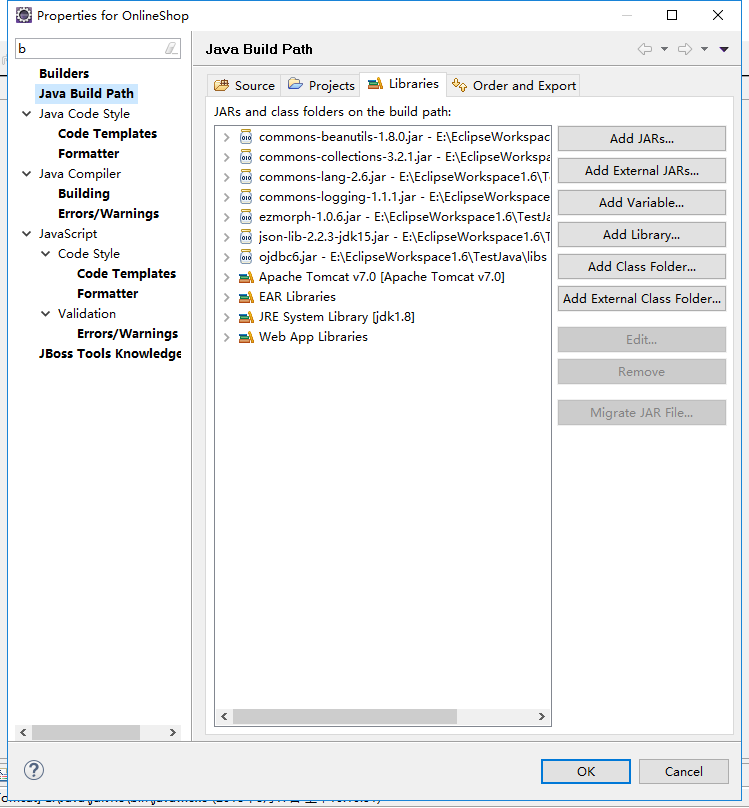Collapse the Java Code Style tree node
Screen dimensions: 749x808
(26, 113)
